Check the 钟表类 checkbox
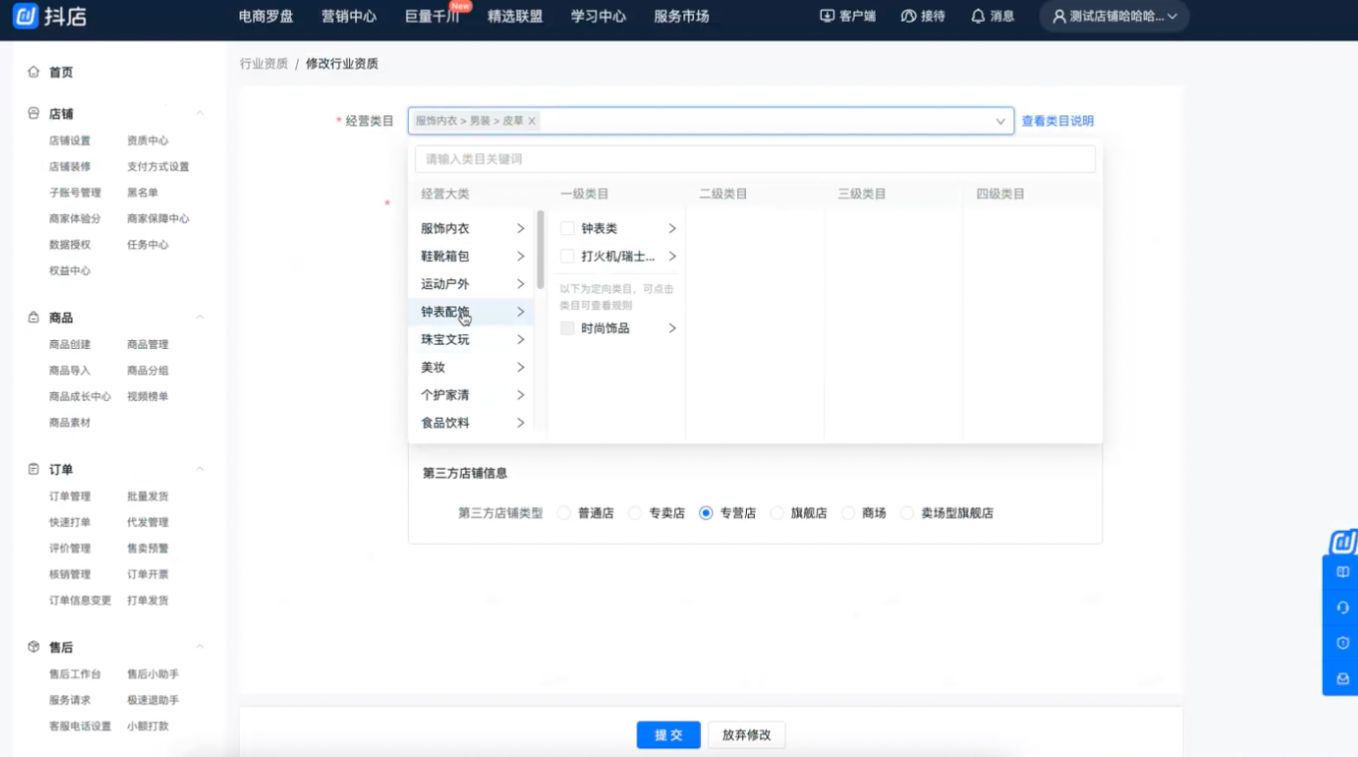The height and width of the screenshot is (757, 1358). 567,229
